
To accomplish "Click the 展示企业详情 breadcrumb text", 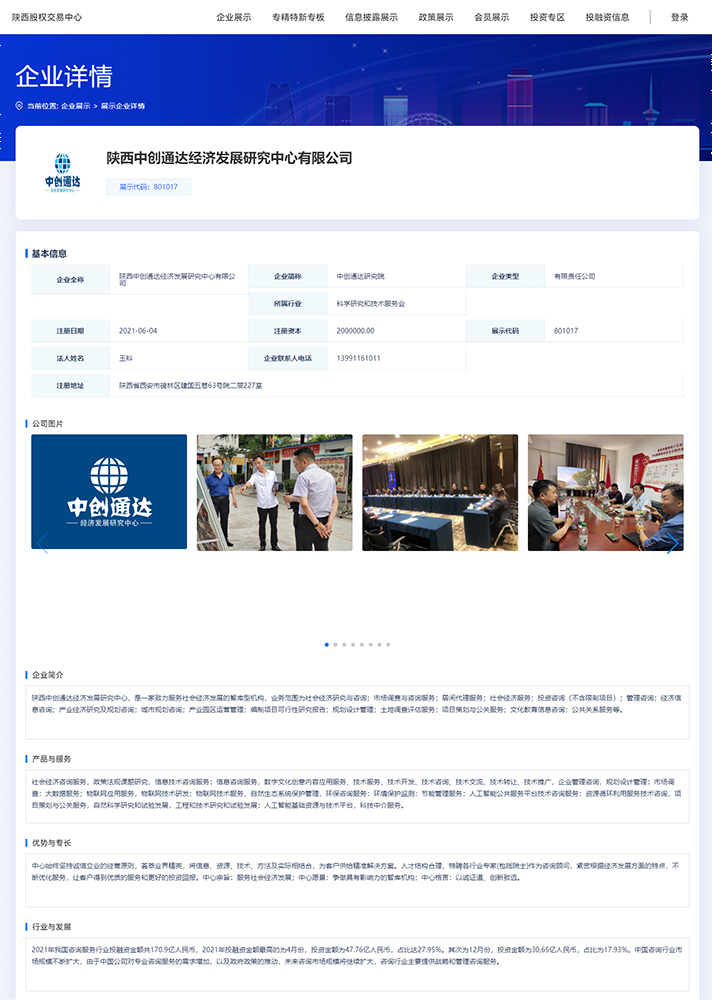I will tap(122, 106).
